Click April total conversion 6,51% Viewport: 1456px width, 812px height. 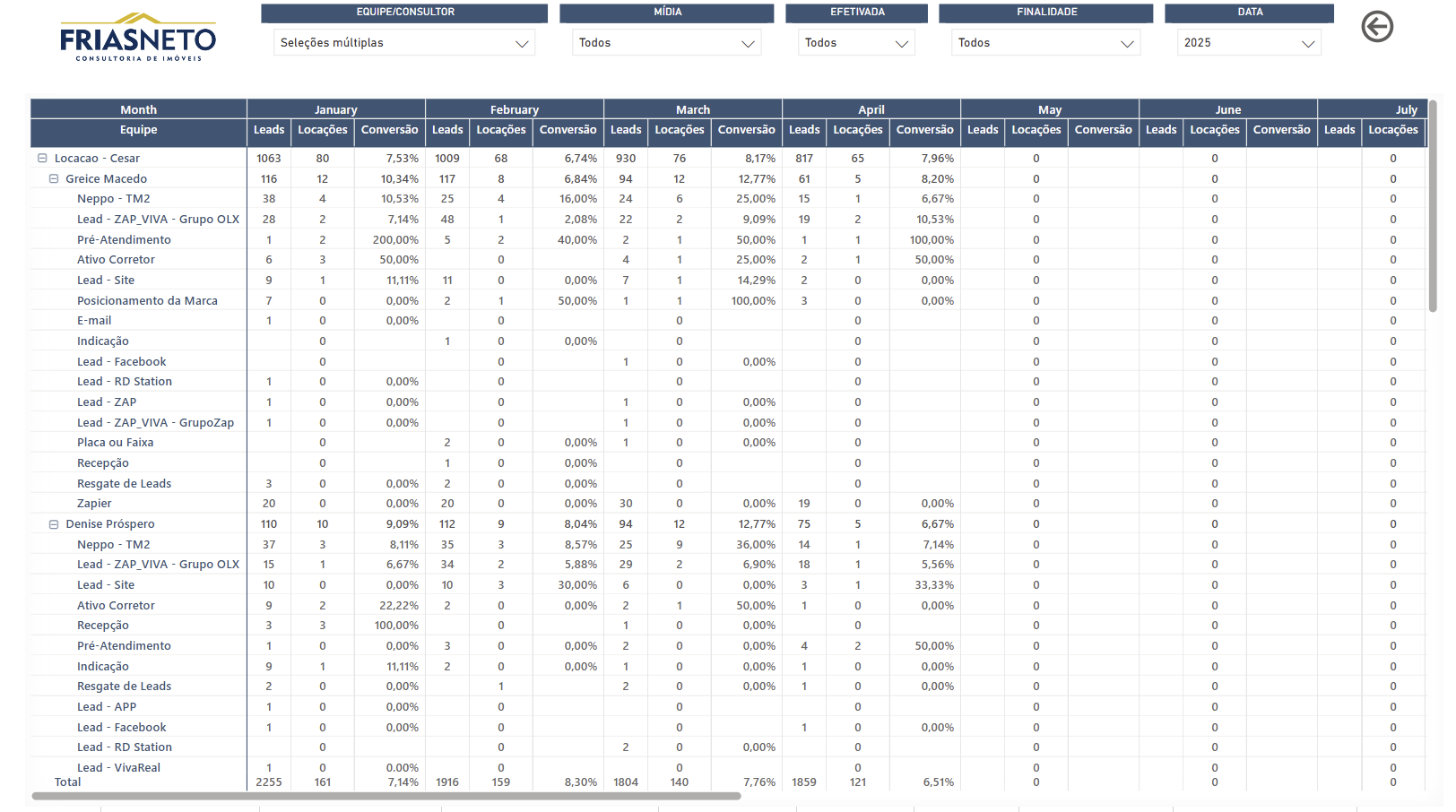click(939, 782)
